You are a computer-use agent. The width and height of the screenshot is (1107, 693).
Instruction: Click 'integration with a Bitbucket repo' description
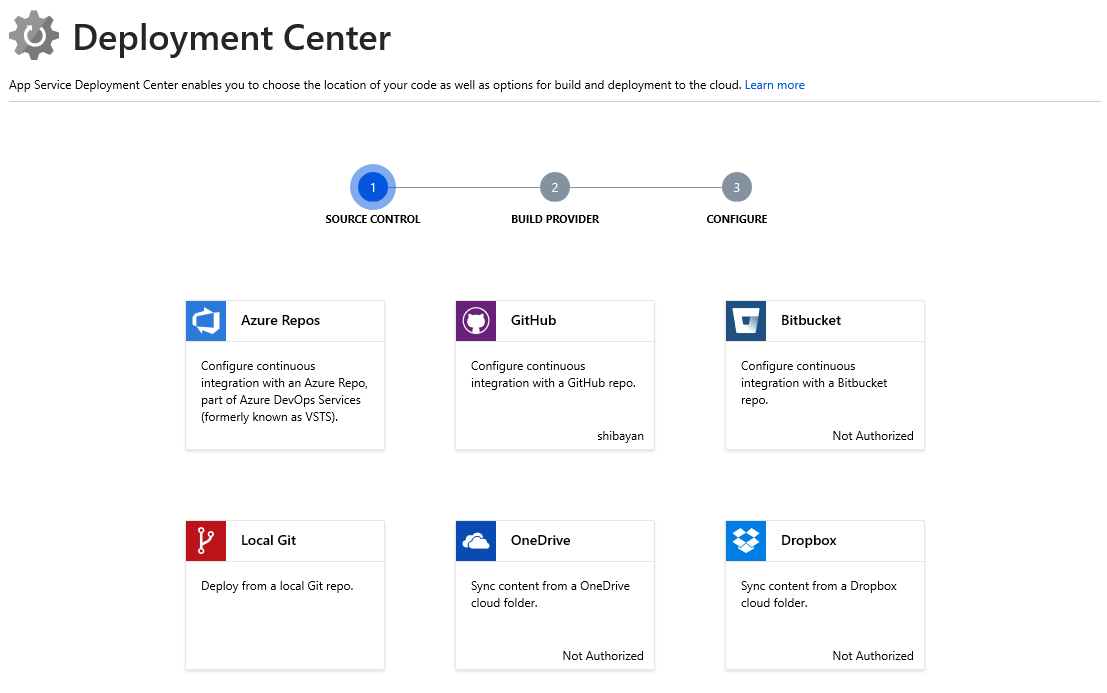point(814,383)
